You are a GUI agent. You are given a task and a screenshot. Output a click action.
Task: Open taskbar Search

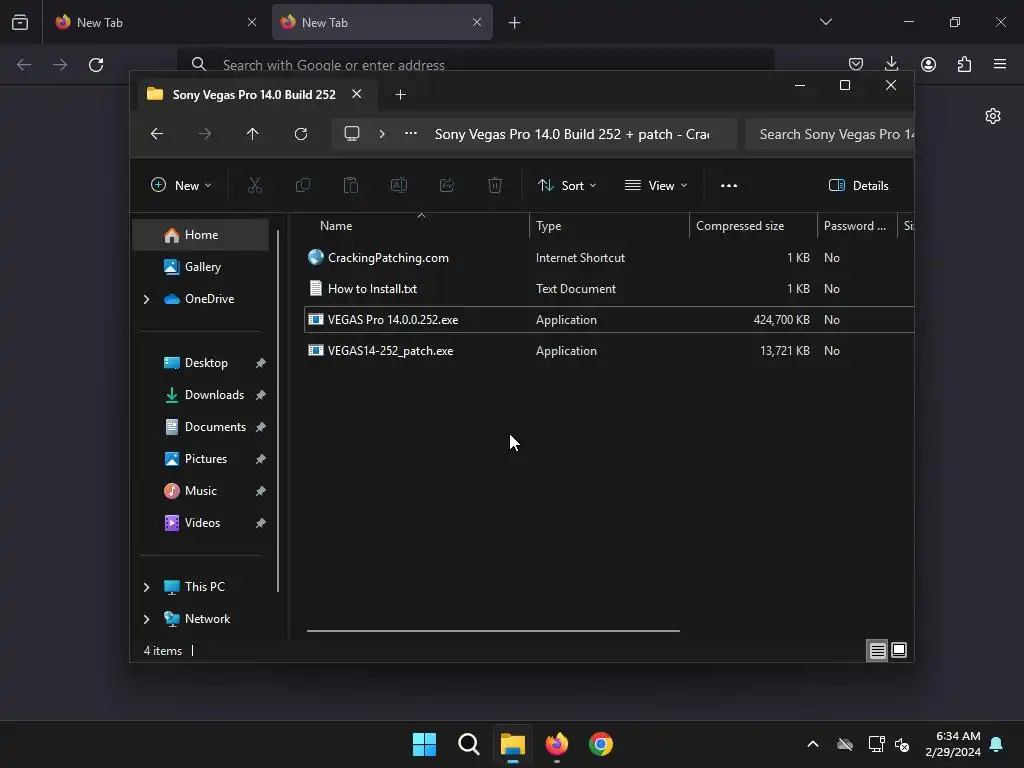pyautogui.click(x=468, y=744)
